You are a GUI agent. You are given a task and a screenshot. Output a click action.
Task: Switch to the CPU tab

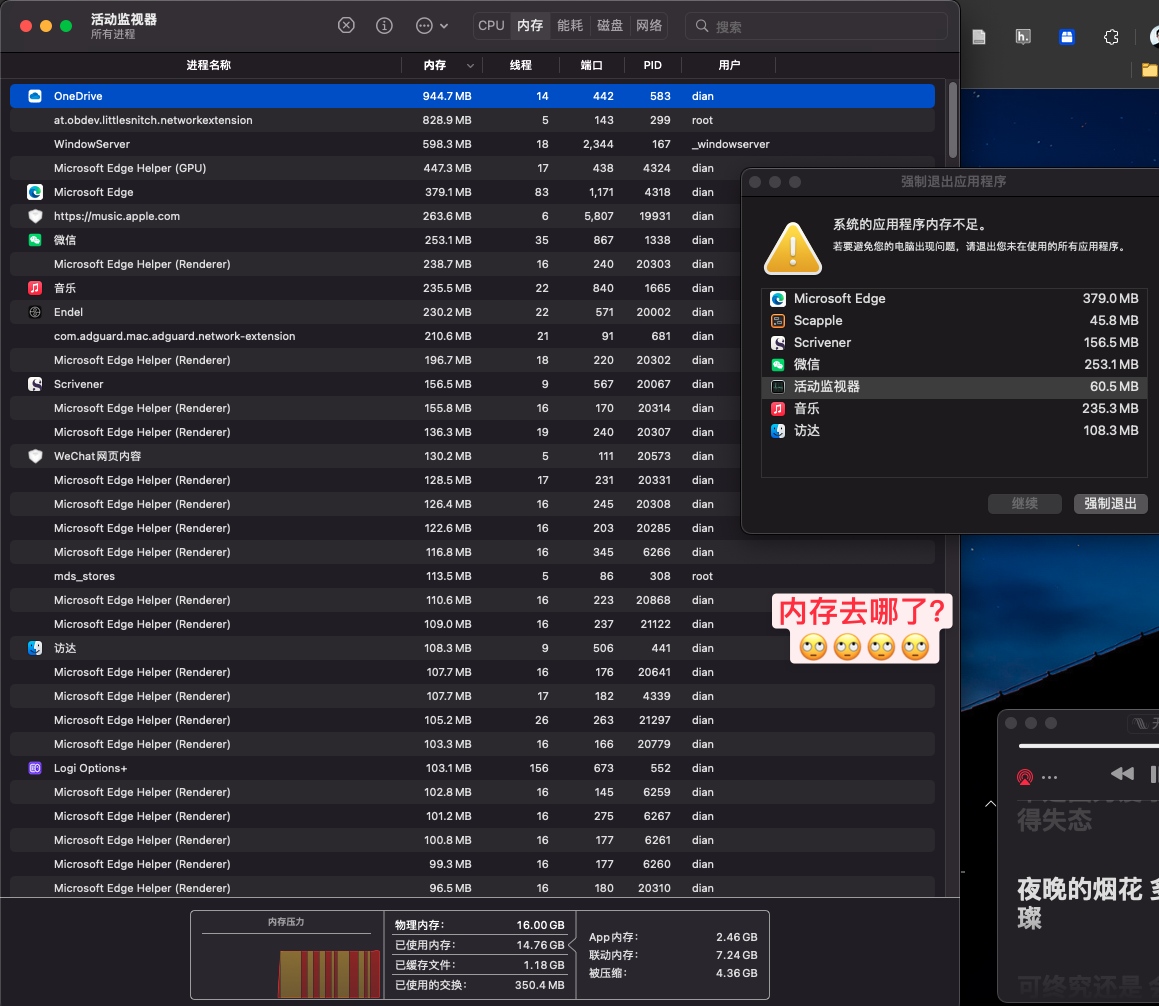[x=491, y=26]
